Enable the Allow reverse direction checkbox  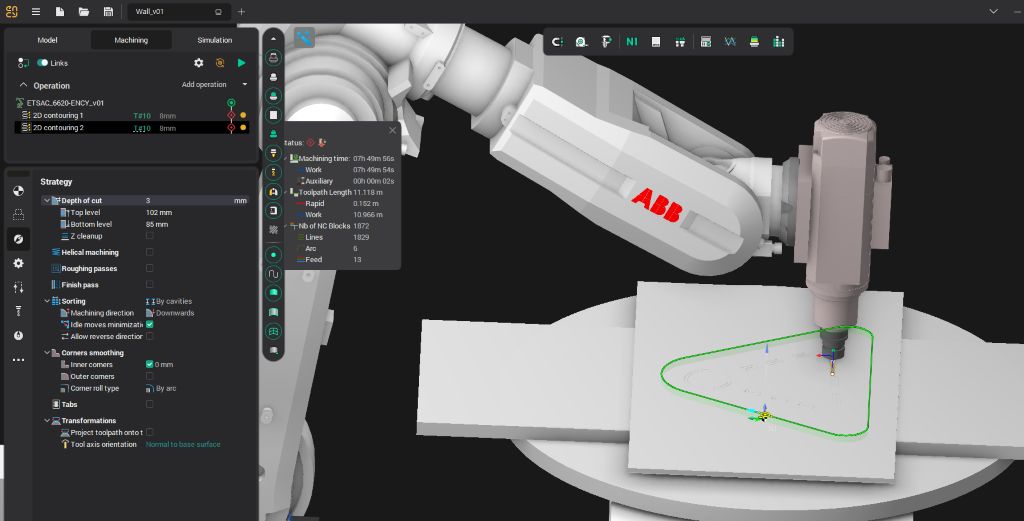coord(150,336)
